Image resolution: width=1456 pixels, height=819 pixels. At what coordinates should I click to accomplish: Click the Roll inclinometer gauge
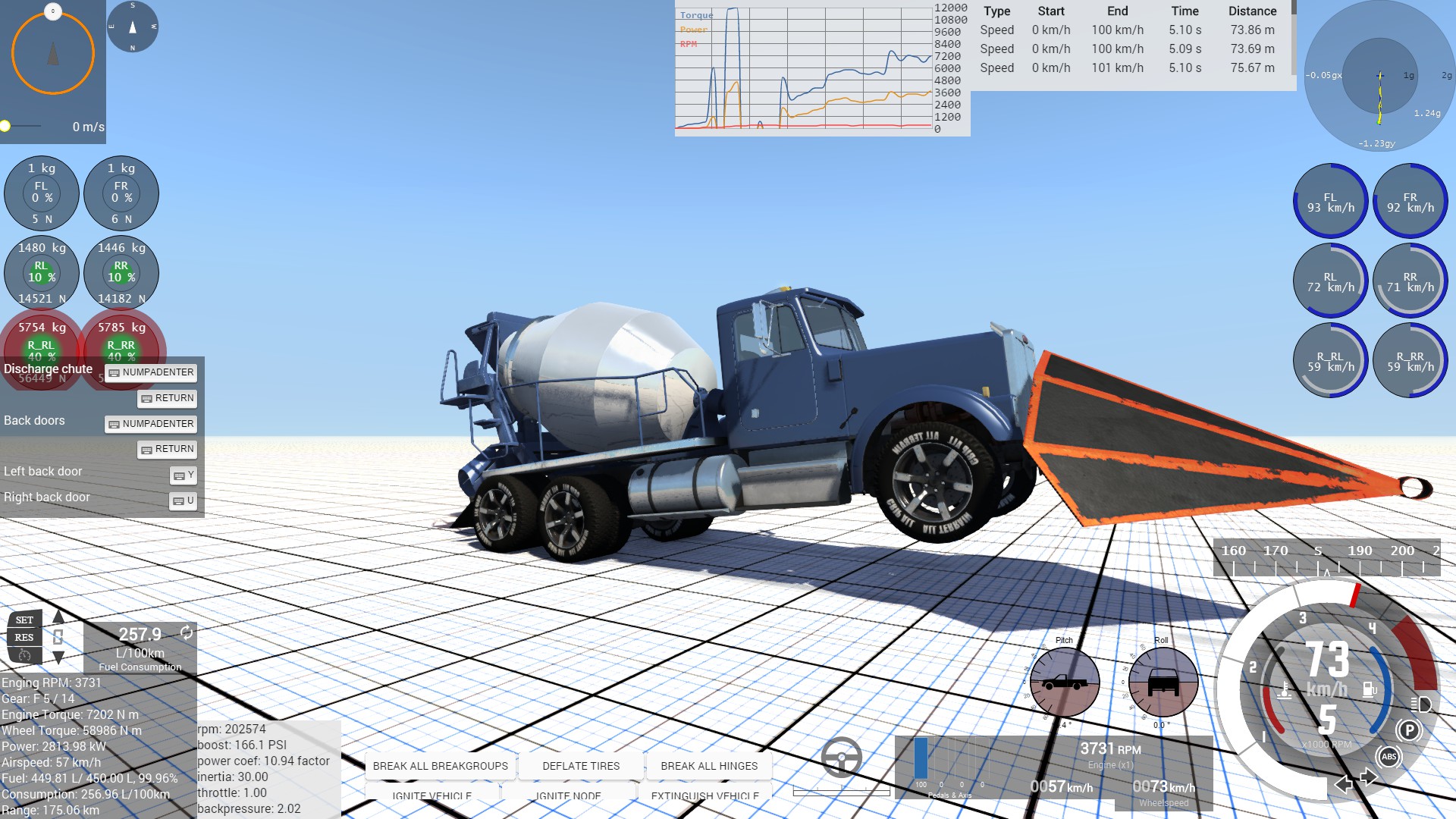(x=1163, y=682)
